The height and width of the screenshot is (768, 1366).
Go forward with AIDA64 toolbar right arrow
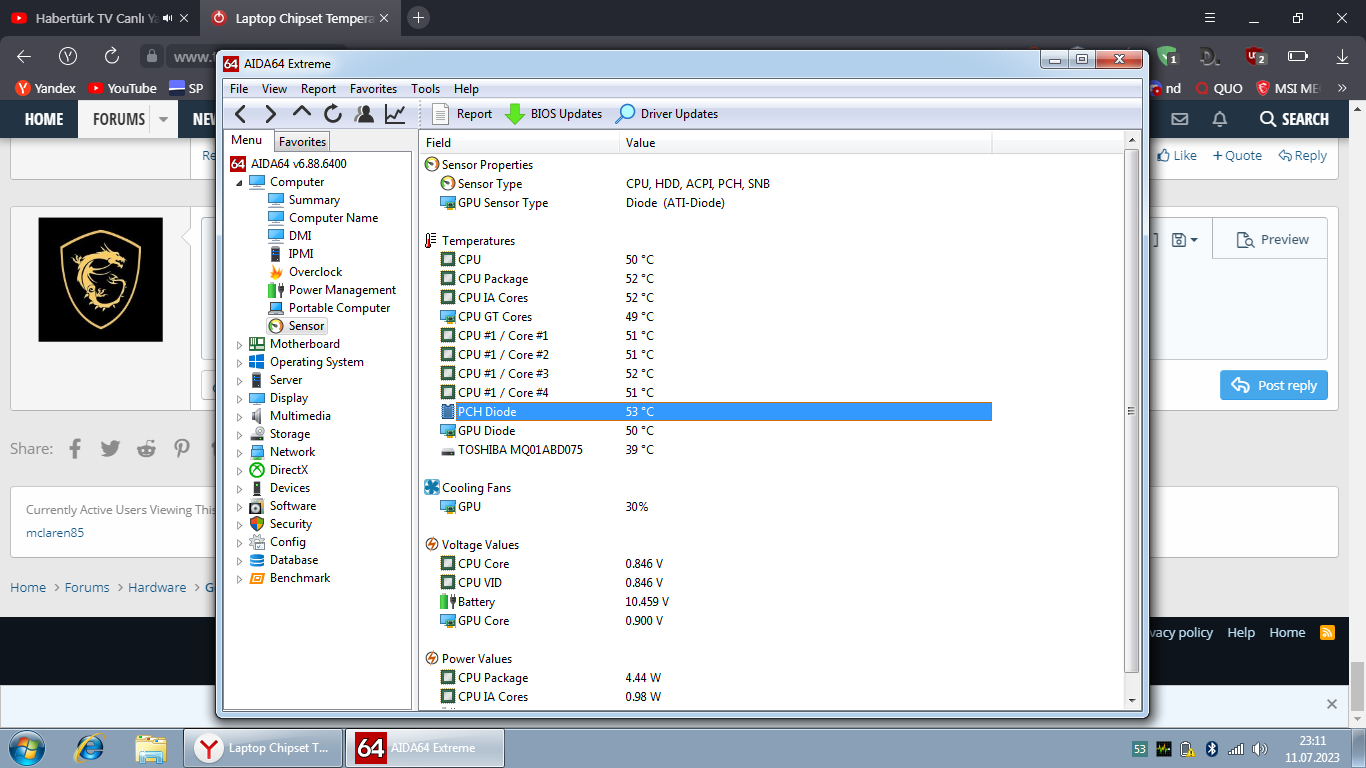[271, 114]
